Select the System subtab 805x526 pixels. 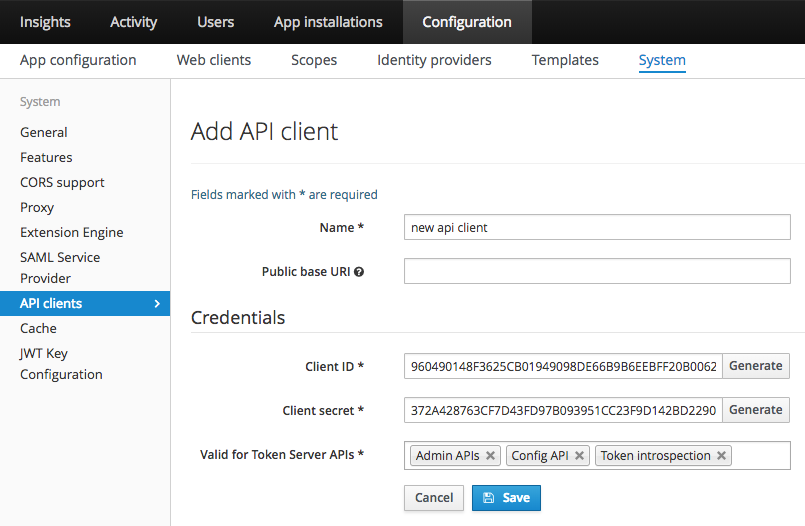[662, 60]
